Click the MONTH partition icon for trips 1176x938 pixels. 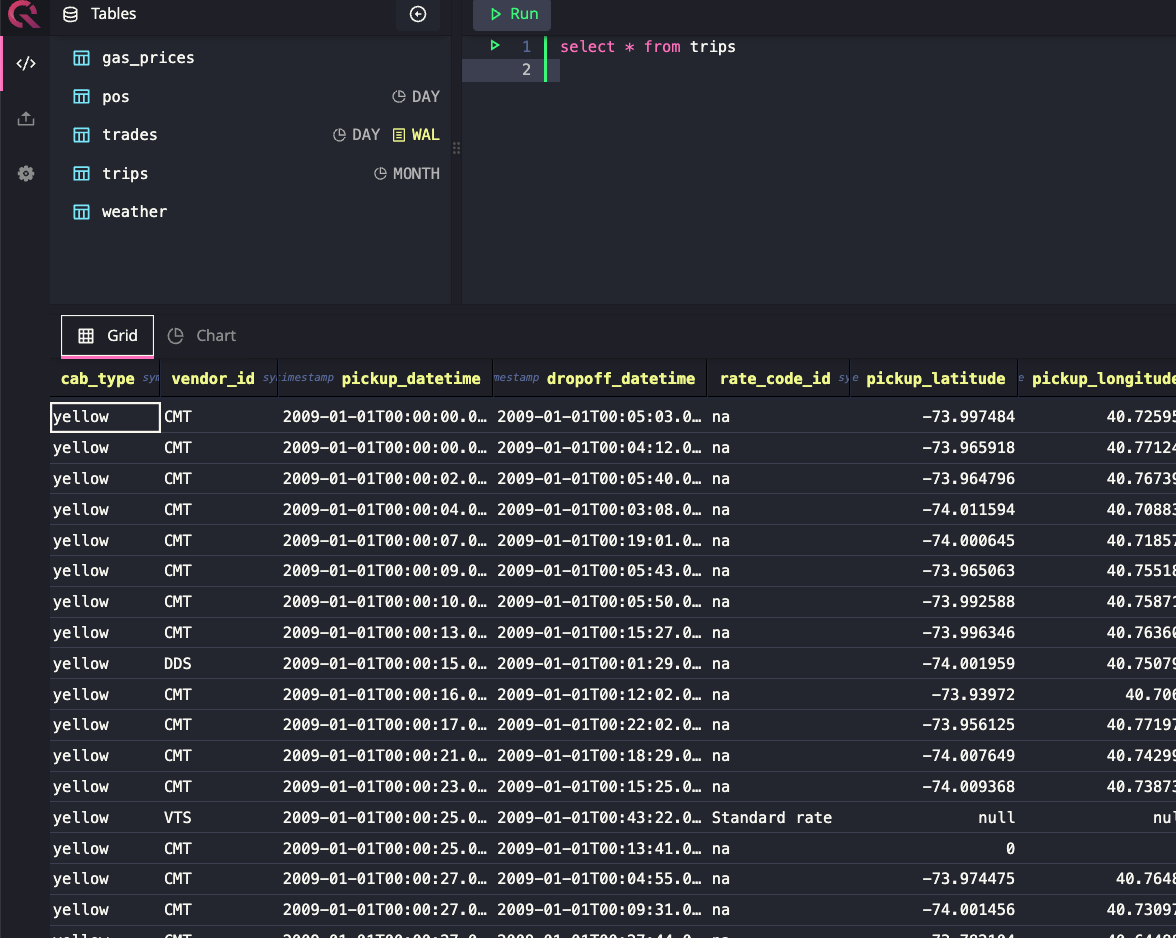(x=380, y=174)
